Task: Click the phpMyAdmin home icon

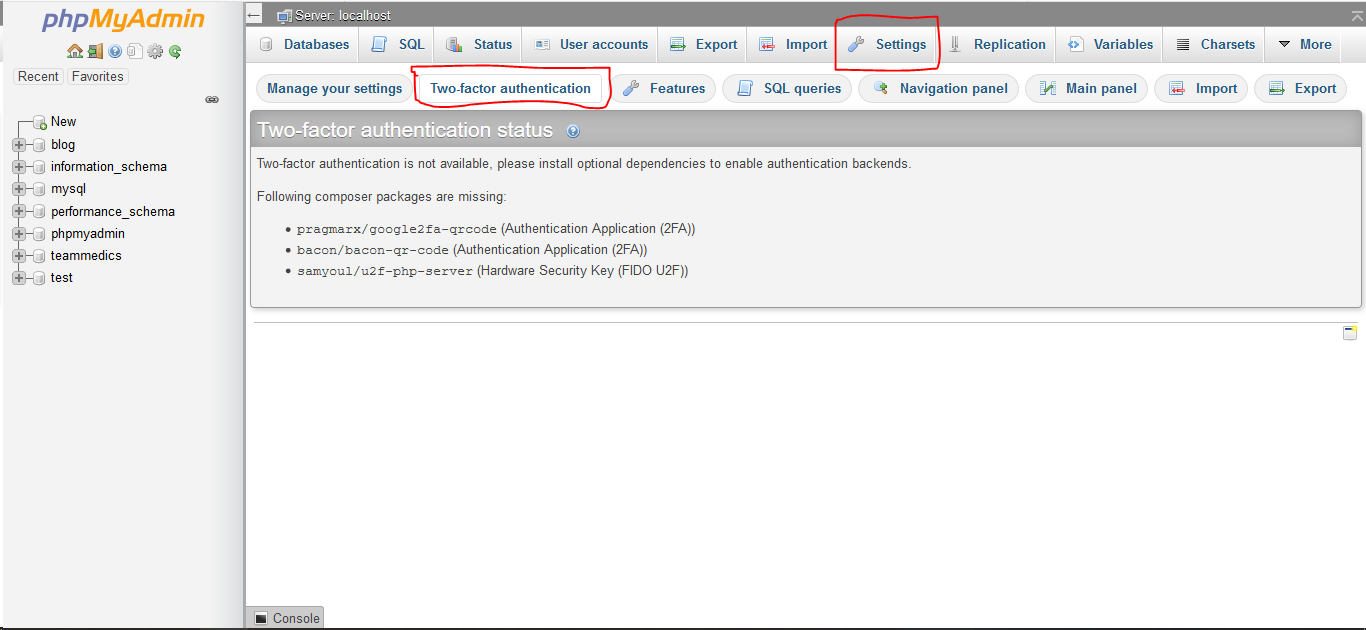Action: click(75, 50)
